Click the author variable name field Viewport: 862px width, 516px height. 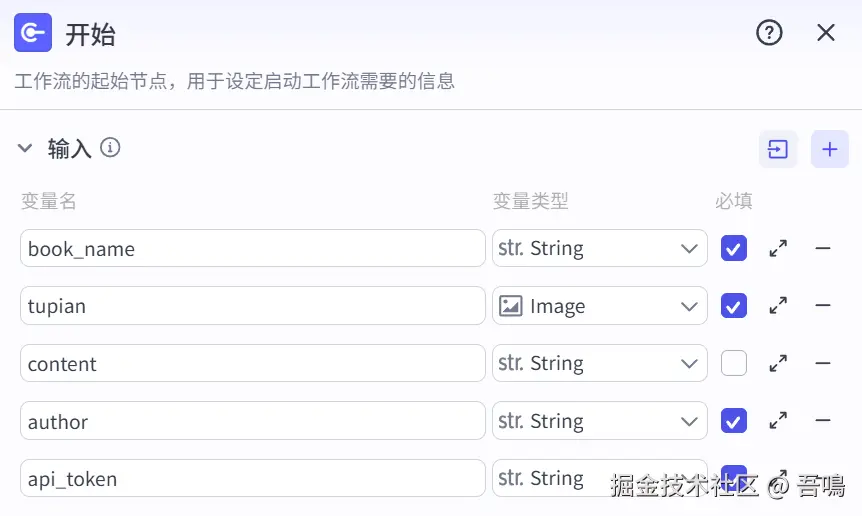click(x=252, y=421)
